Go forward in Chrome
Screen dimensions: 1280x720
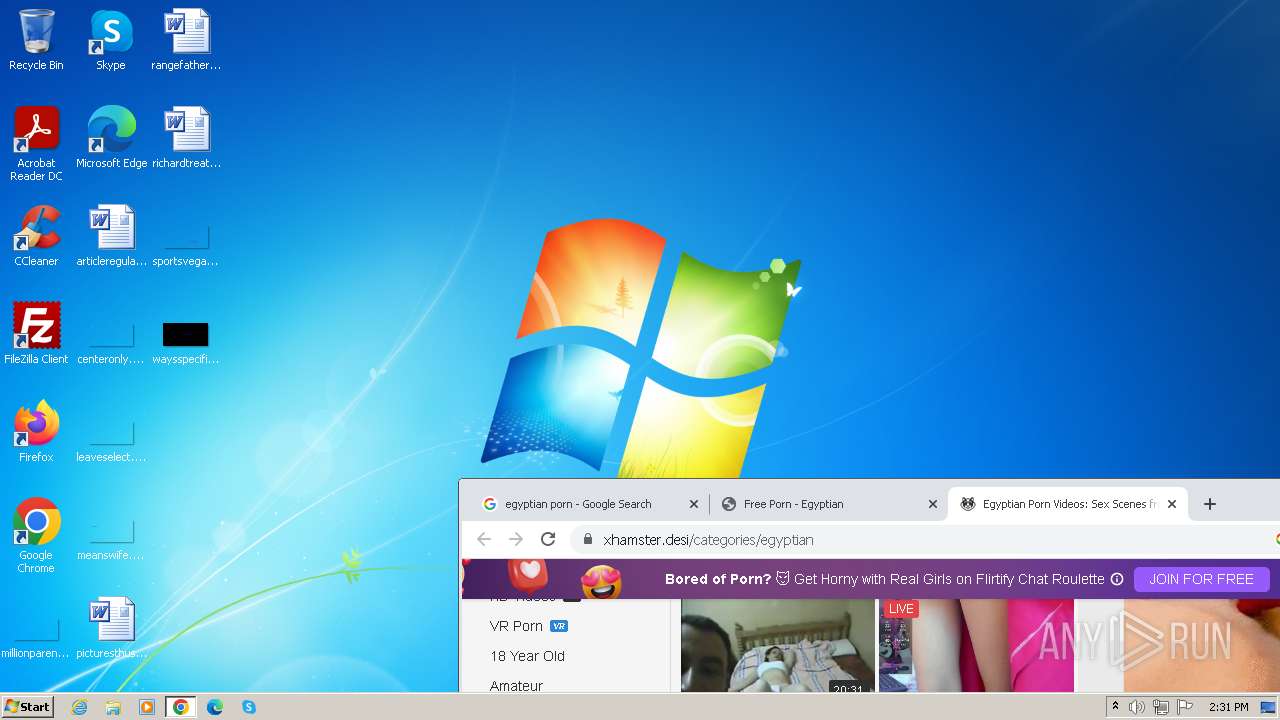[x=516, y=539]
